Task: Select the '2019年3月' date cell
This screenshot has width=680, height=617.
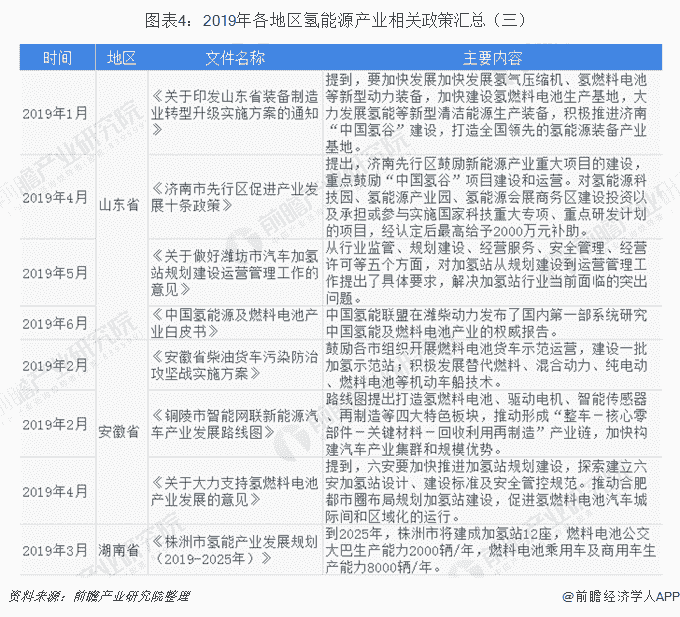Action: (55, 550)
